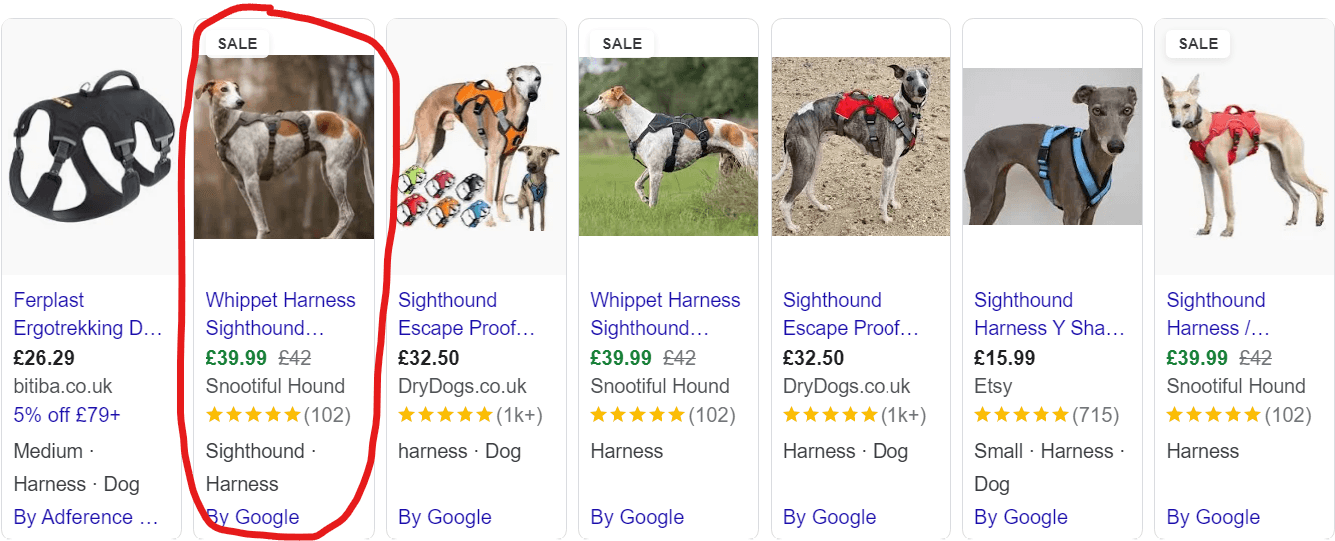Open the woodland whippet photo with grey harness

click(284, 147)
